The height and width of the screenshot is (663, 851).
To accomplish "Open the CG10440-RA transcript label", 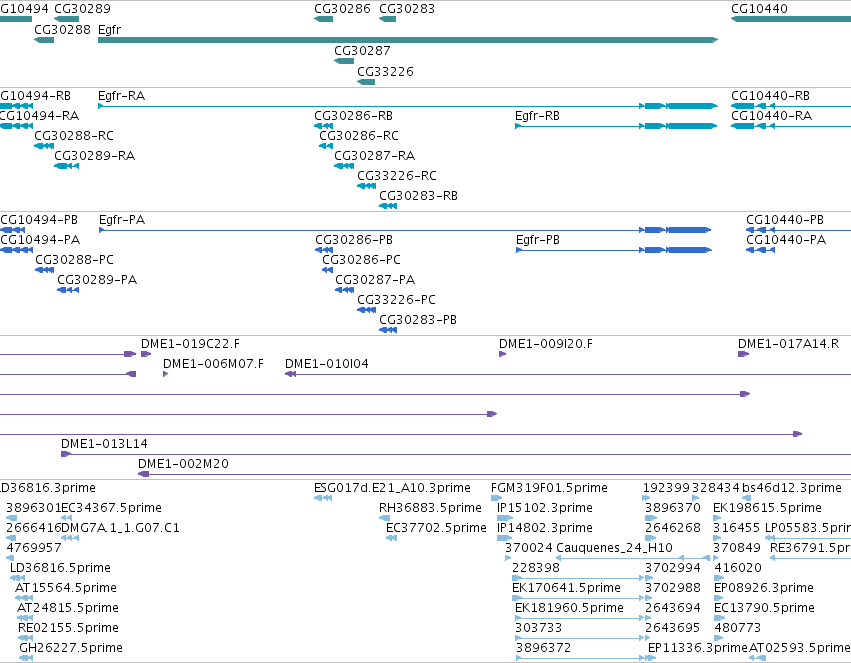I will 771,116.
